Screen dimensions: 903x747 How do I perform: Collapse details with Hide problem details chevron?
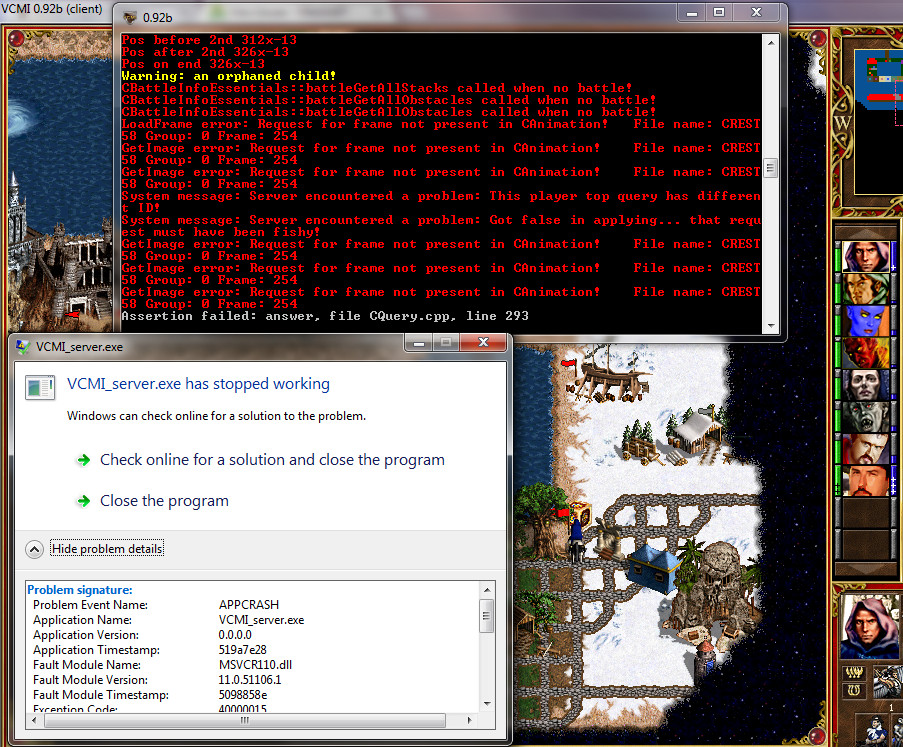35,549
